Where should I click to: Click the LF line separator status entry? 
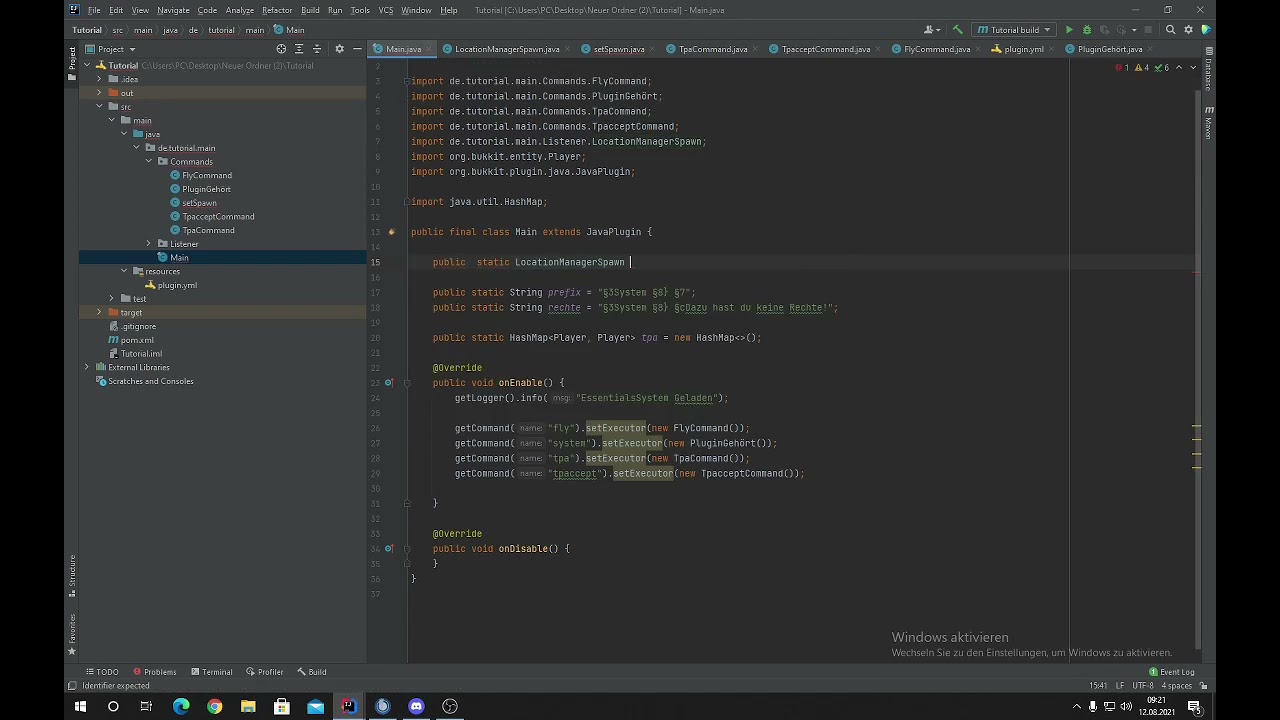pyautogui.click(x=1120, y=686)
